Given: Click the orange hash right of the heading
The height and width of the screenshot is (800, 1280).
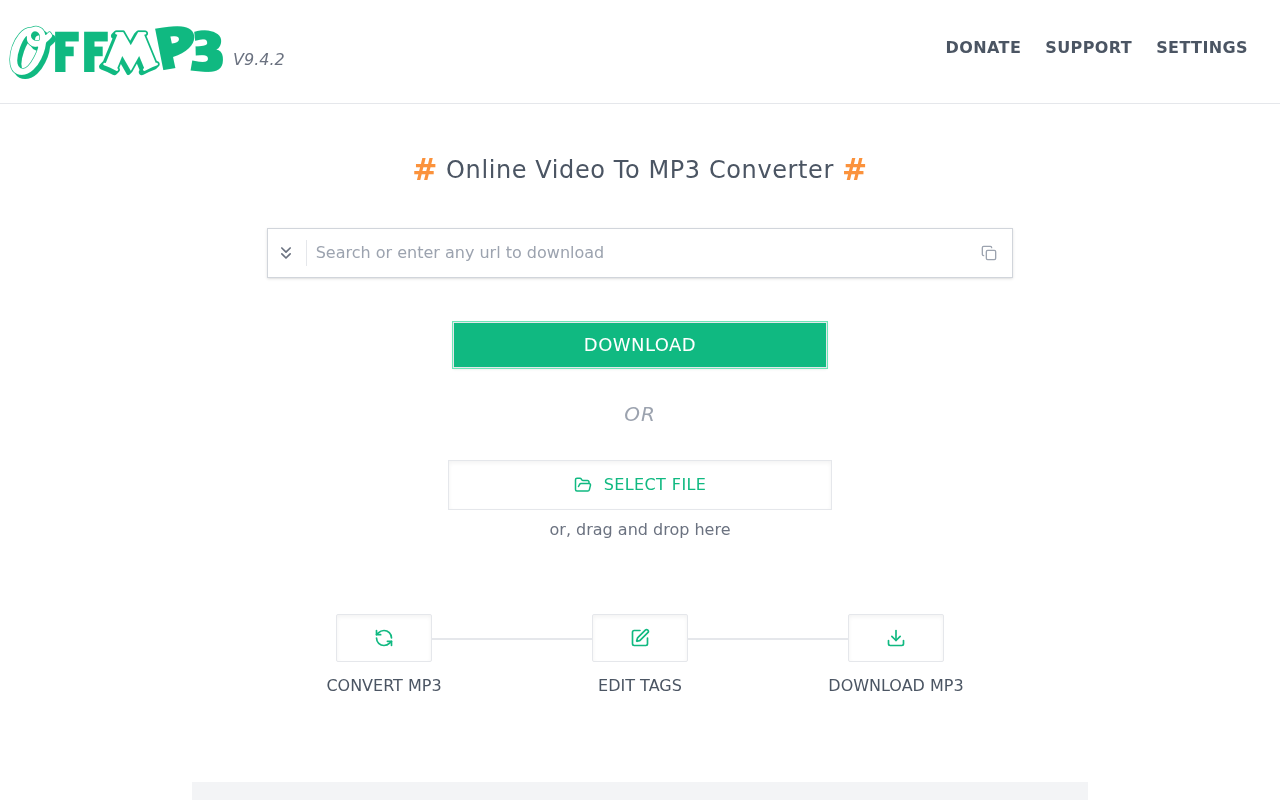Looking at the screenshot, I should [x=854, y=170].
